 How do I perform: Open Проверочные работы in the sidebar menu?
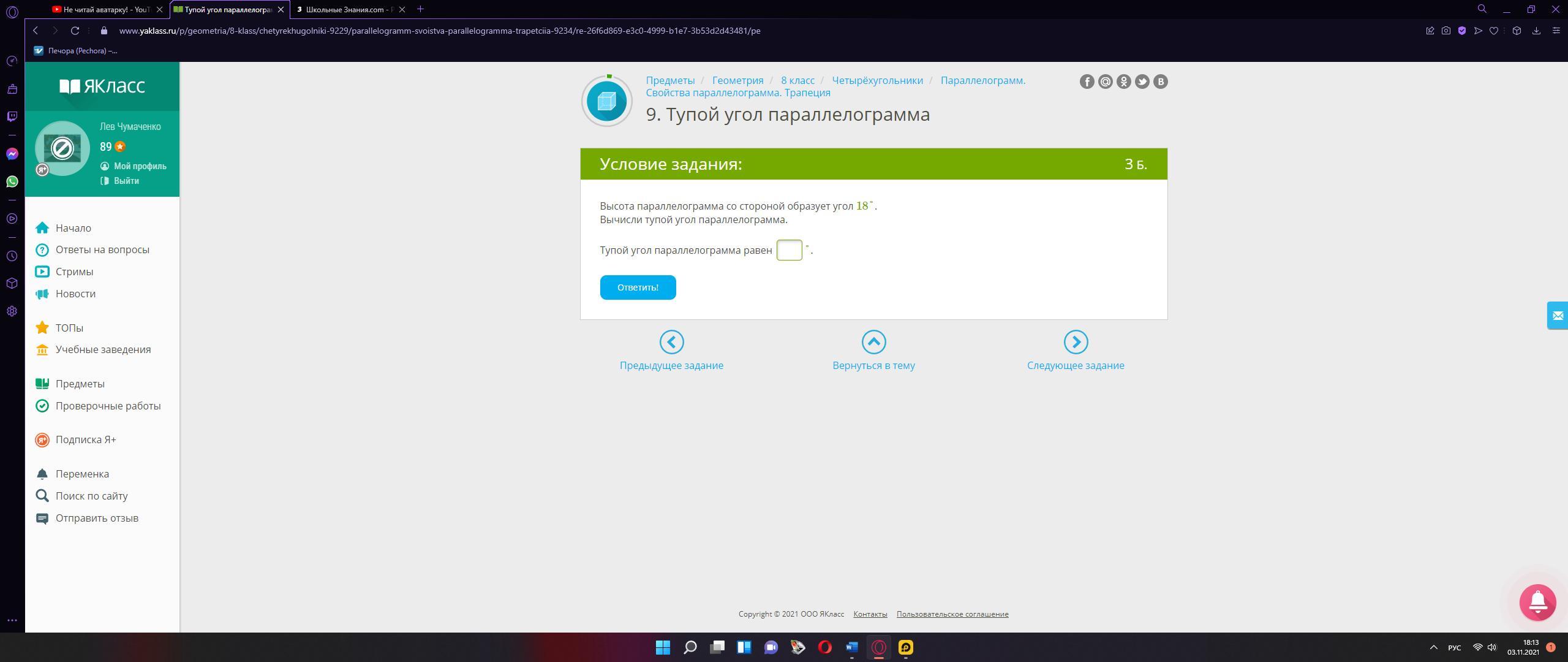(x=108, y=406)
